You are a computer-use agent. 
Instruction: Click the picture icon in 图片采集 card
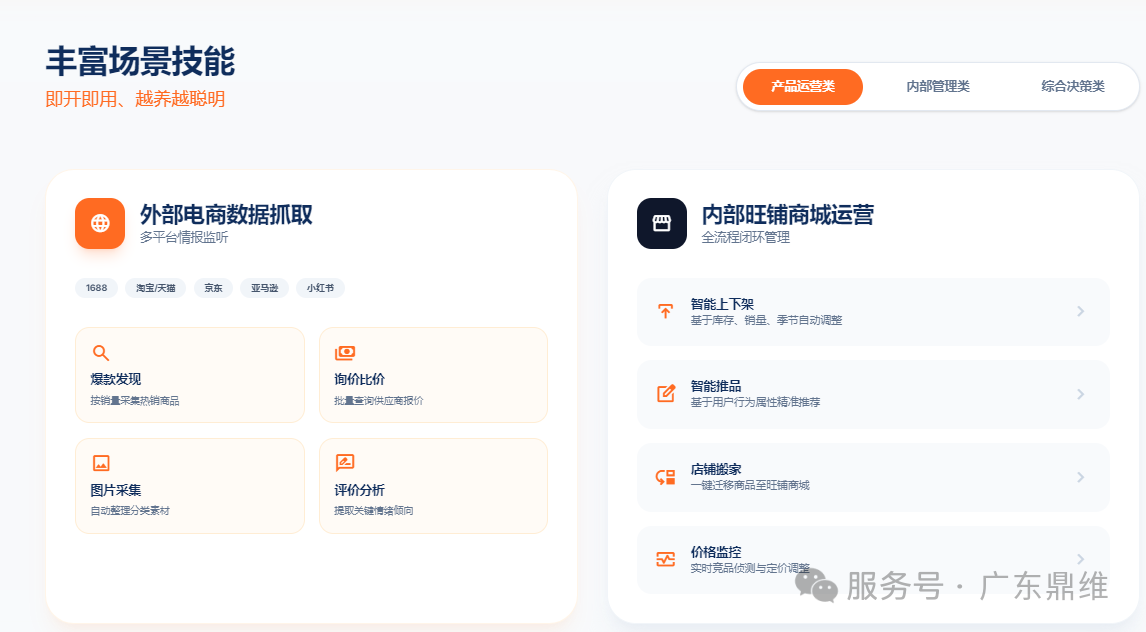click(x=101, y=463)
